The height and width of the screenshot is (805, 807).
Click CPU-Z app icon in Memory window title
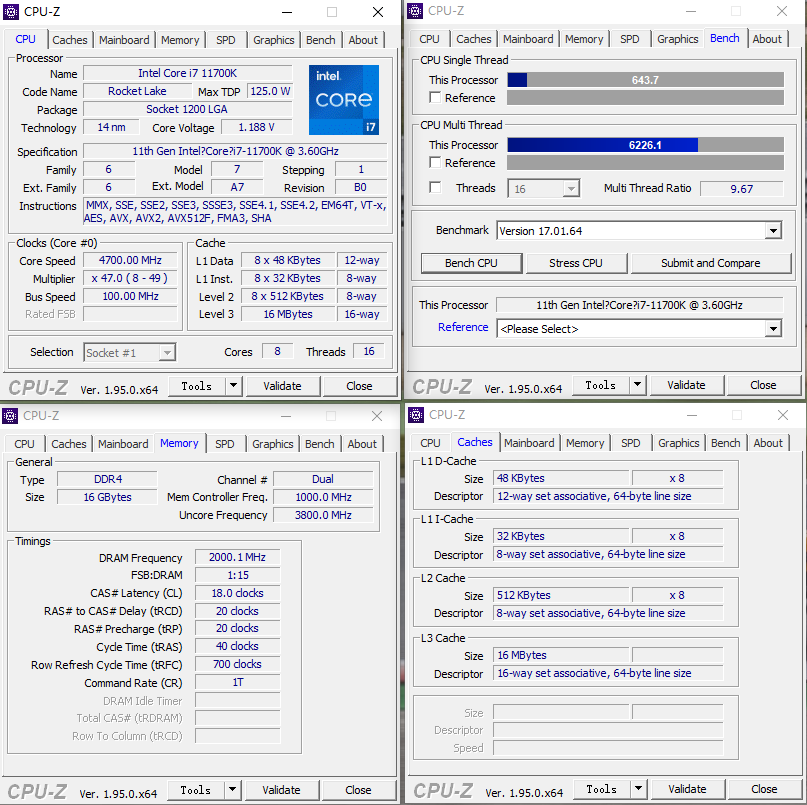(x=10, y=415)
